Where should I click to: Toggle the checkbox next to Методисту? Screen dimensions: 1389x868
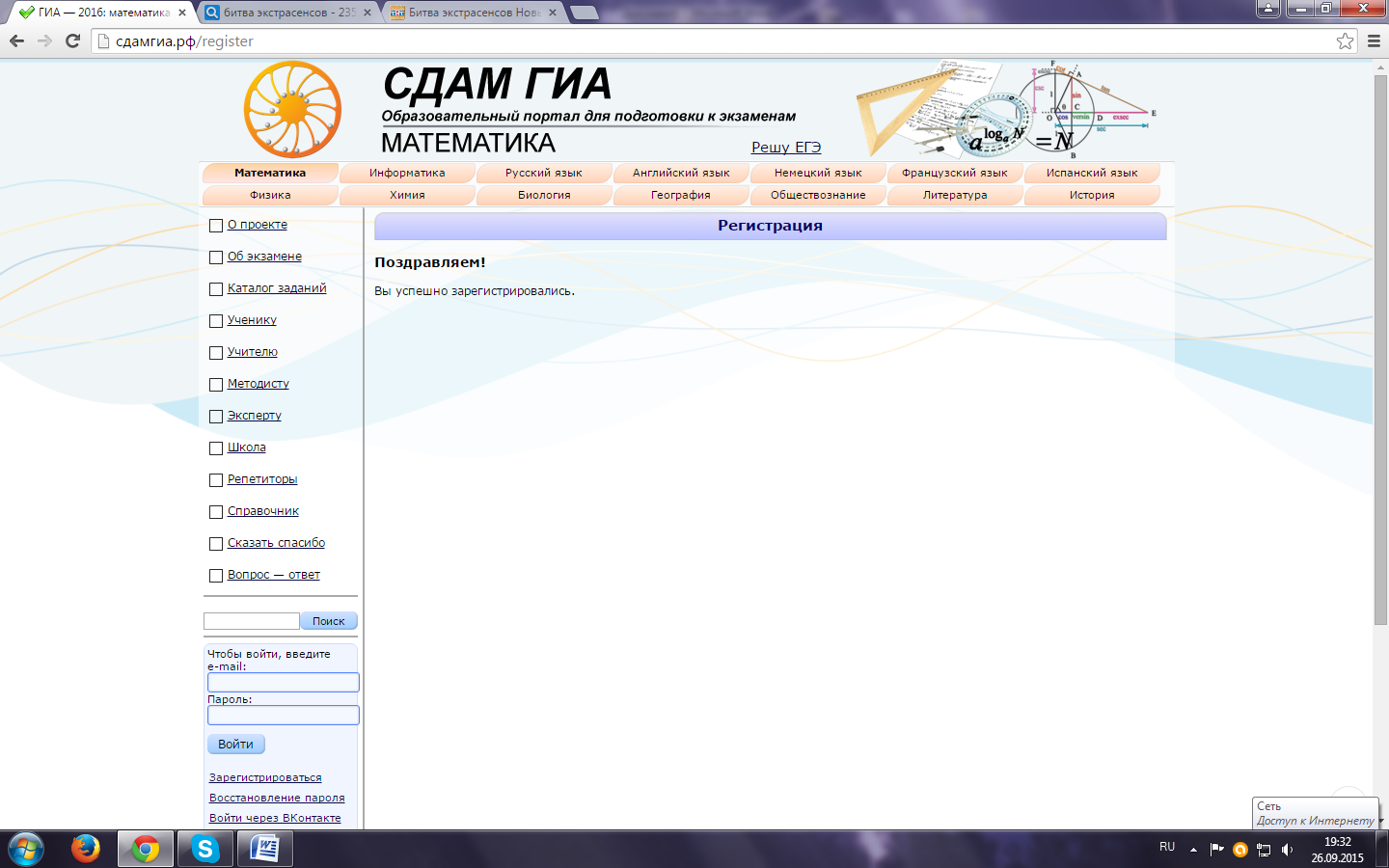(x=216, y=385)
